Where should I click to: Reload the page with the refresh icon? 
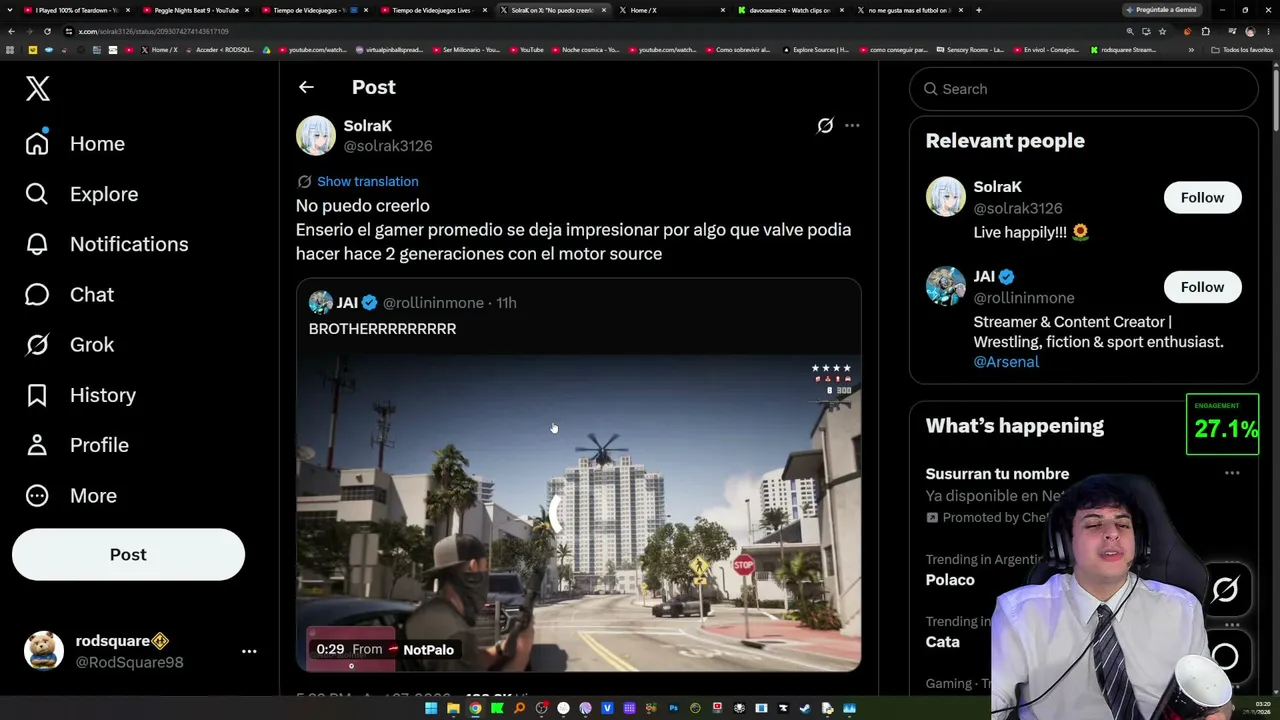pyautogui.click(x=47, y=31)
